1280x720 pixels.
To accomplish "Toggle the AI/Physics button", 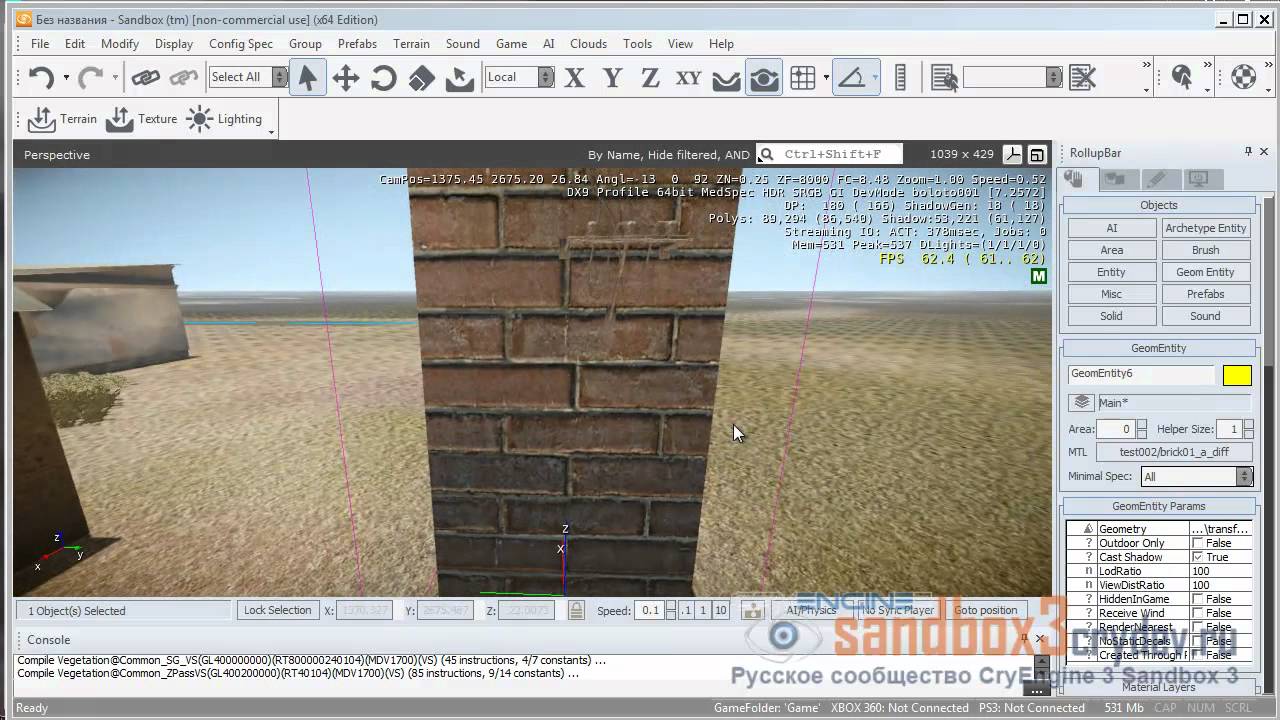I will [x=811, y=610].
